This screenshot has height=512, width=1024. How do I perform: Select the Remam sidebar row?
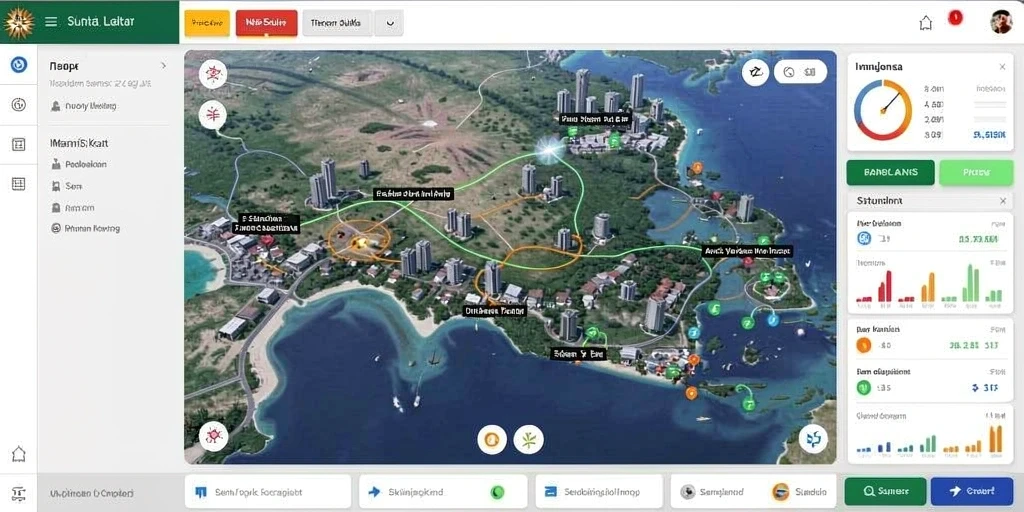click(72, 208)
